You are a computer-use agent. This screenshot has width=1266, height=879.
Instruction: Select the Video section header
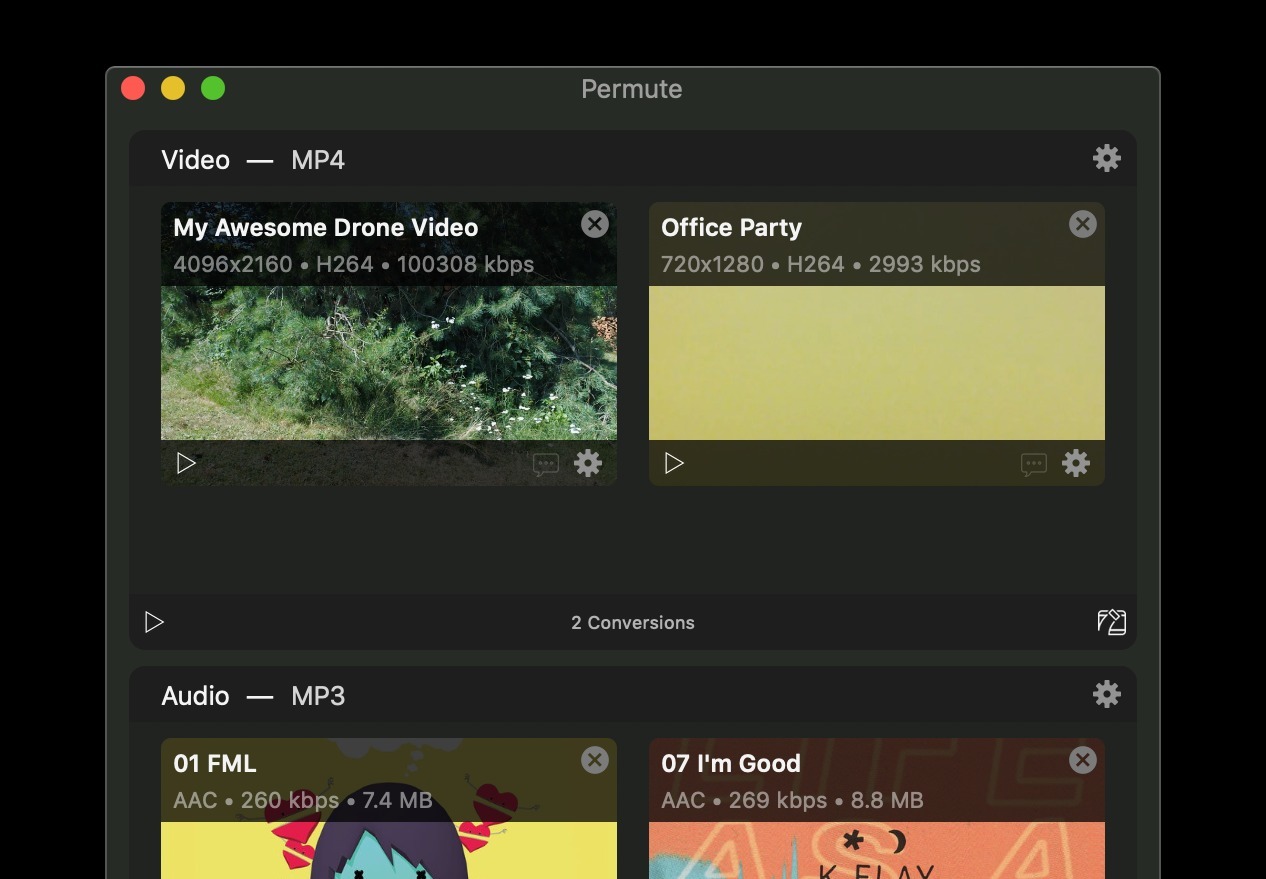(195, 159)
